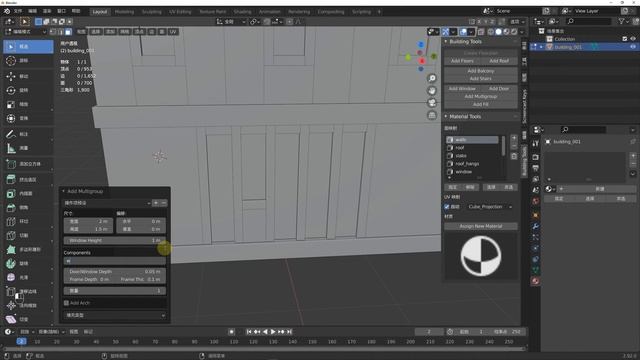Toggle the Collection exclude checkbox in outliner
The height and width of the screenshot is (360, 640).
tap(624, 39)
